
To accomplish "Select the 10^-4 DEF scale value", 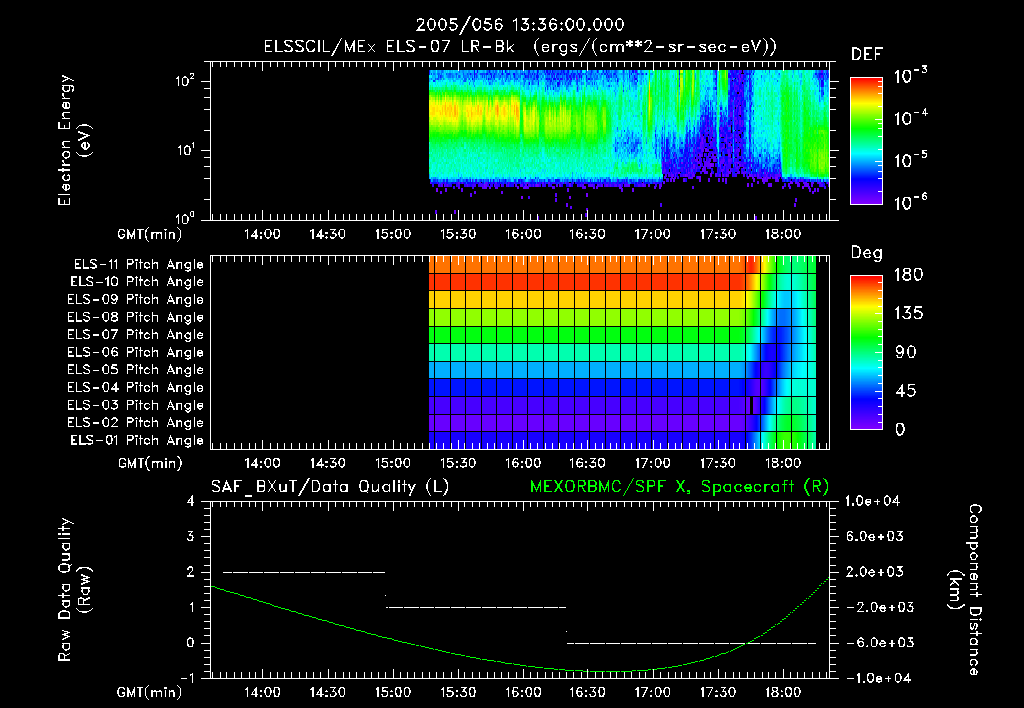I will pyautogui.click(x=910, y=118).
